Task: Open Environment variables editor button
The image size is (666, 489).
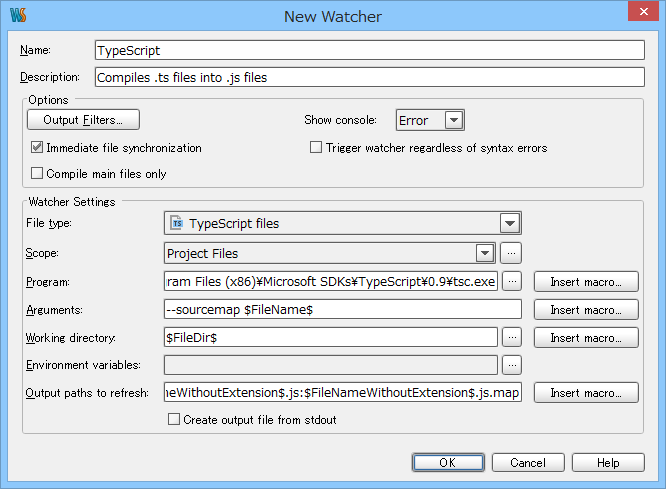Action: (x=512, y=365)
